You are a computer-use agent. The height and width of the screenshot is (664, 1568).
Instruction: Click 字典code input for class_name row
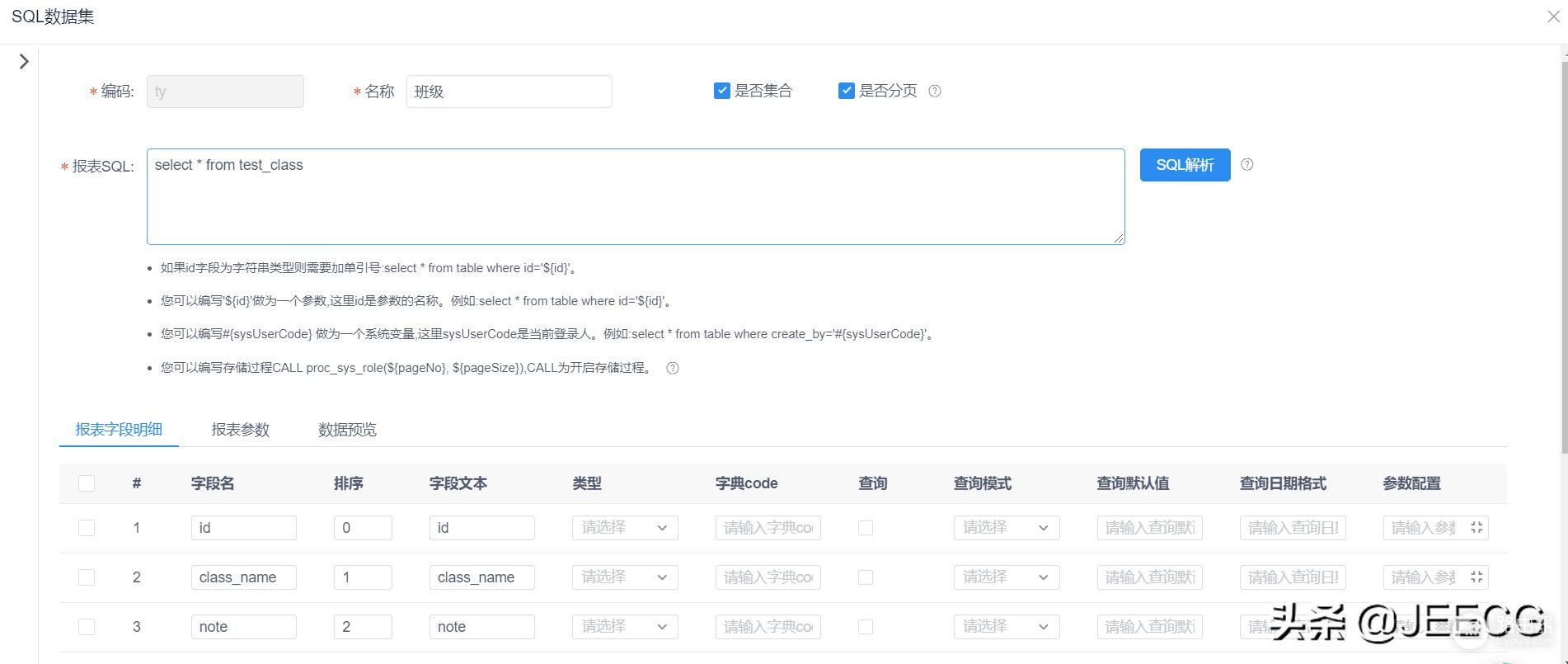(768, 577)
